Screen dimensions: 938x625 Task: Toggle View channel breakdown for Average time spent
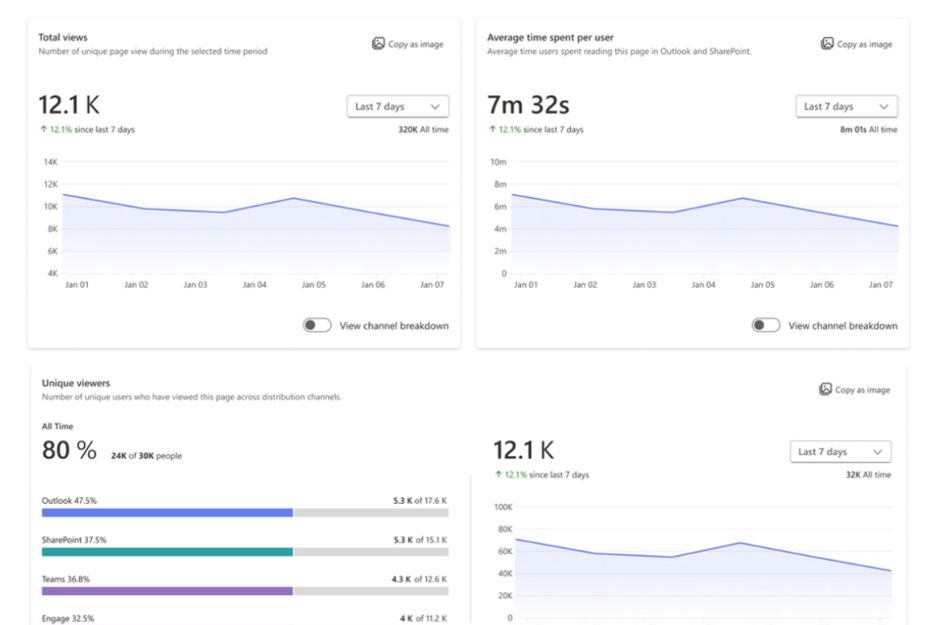click(x=766, y=325)
